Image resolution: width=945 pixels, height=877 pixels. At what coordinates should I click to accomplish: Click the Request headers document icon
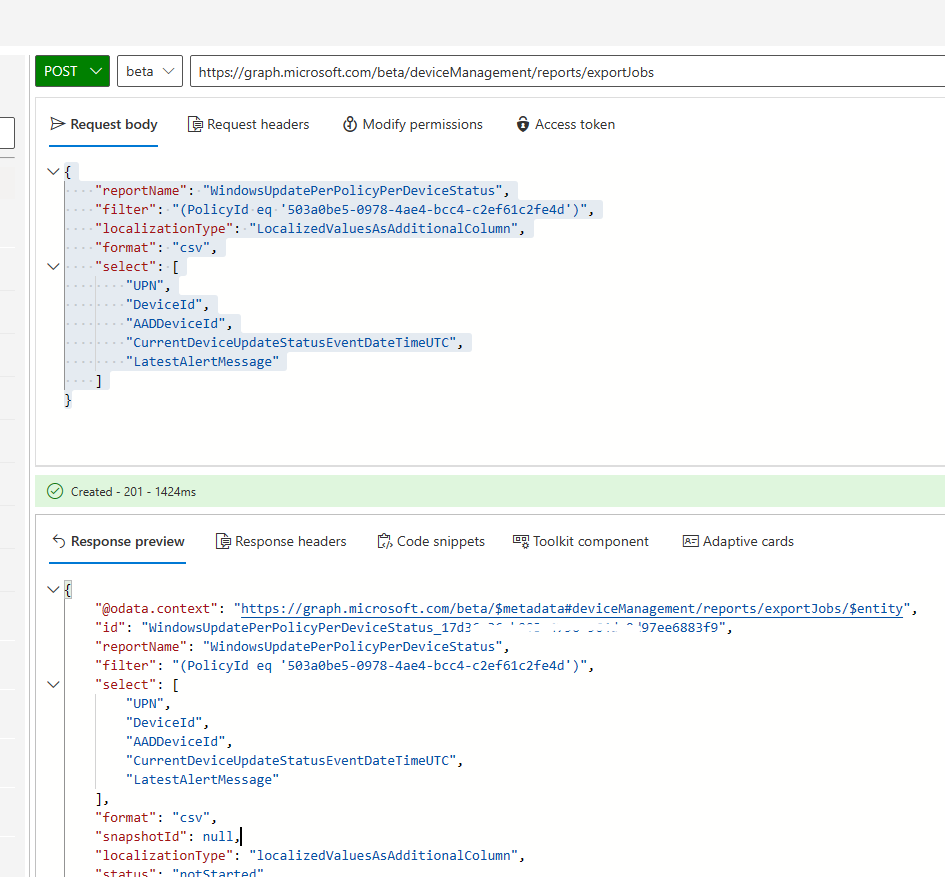tap(195, 125)
